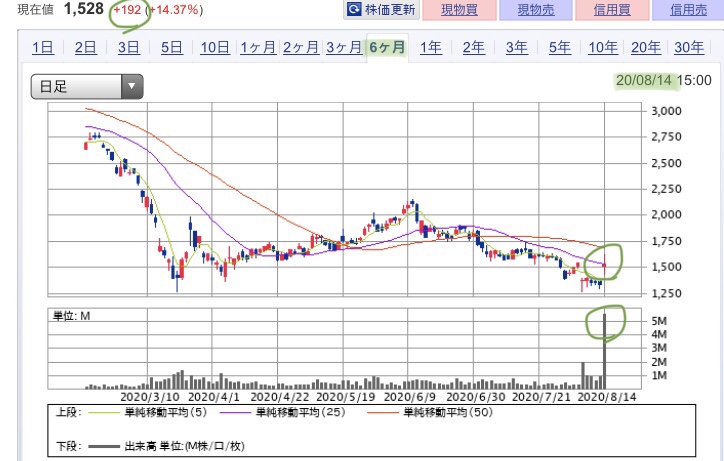Click the 2020/8/14 date axis label
This screenshot has width=724, height=461.
607,397
